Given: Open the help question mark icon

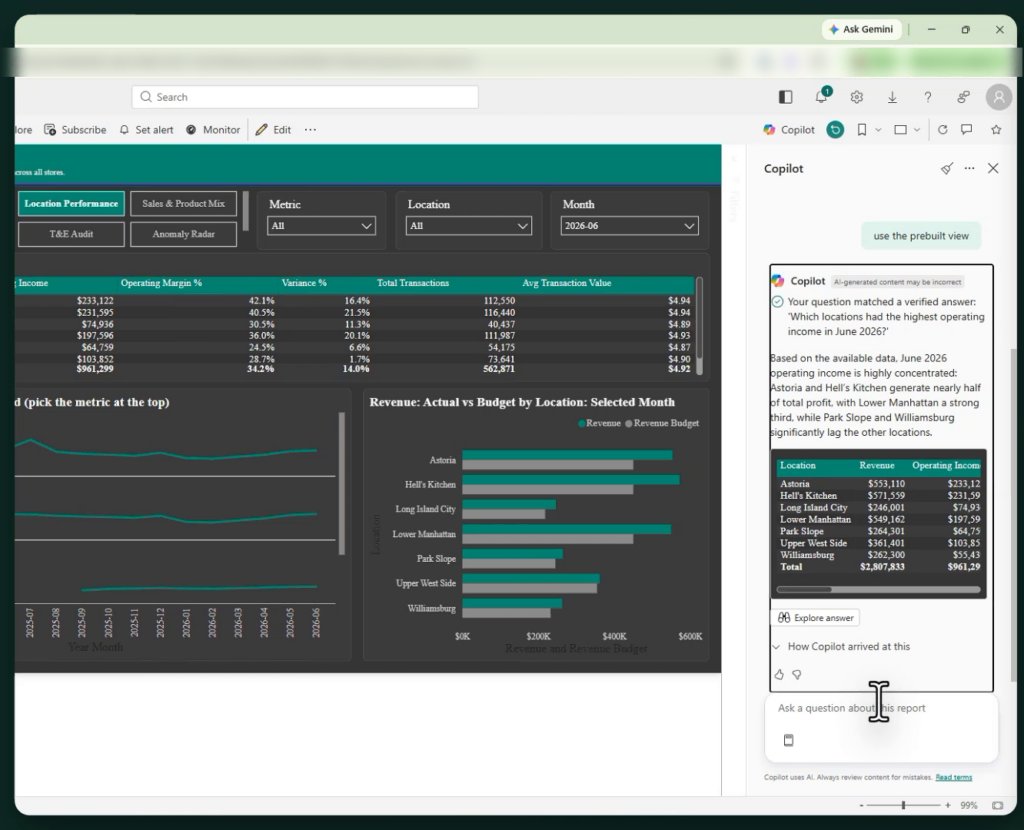Looking at the screenshot, I should click(927, 97).
